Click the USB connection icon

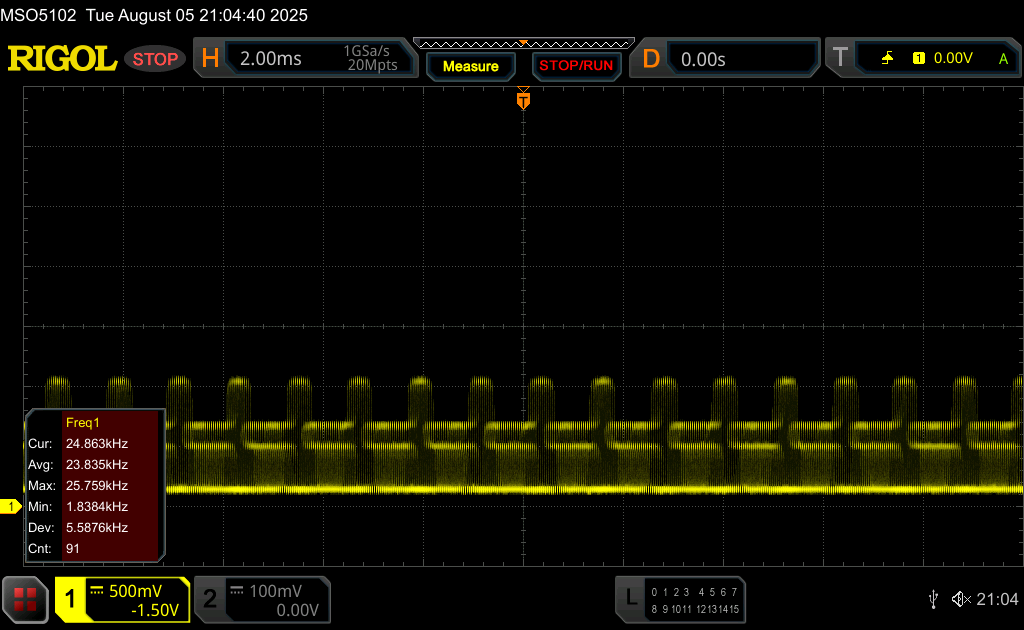(x=933, y=599)
